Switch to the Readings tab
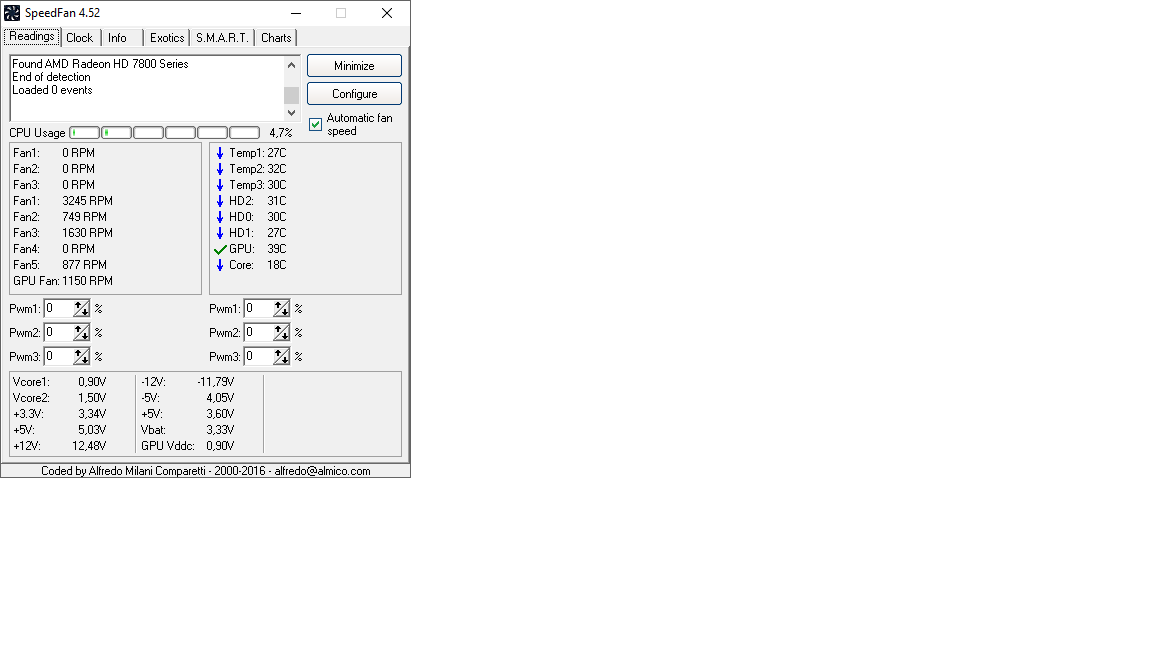The image size is (1152, 648). tap(32, 37)
